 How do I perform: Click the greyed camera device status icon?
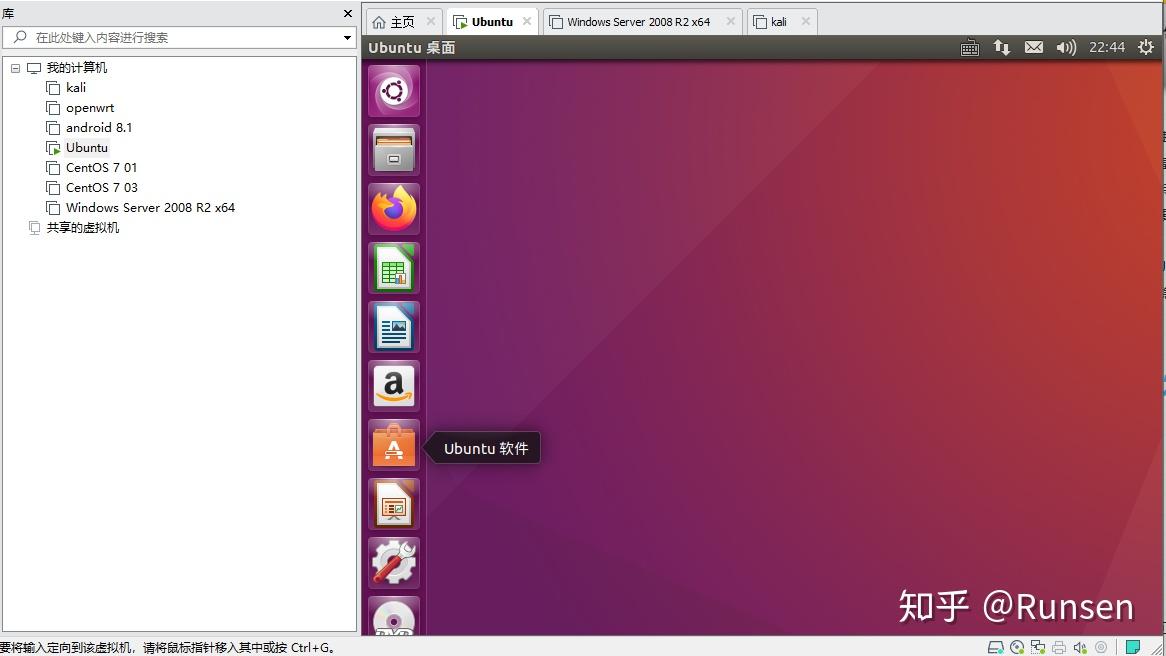(1101, 647)
